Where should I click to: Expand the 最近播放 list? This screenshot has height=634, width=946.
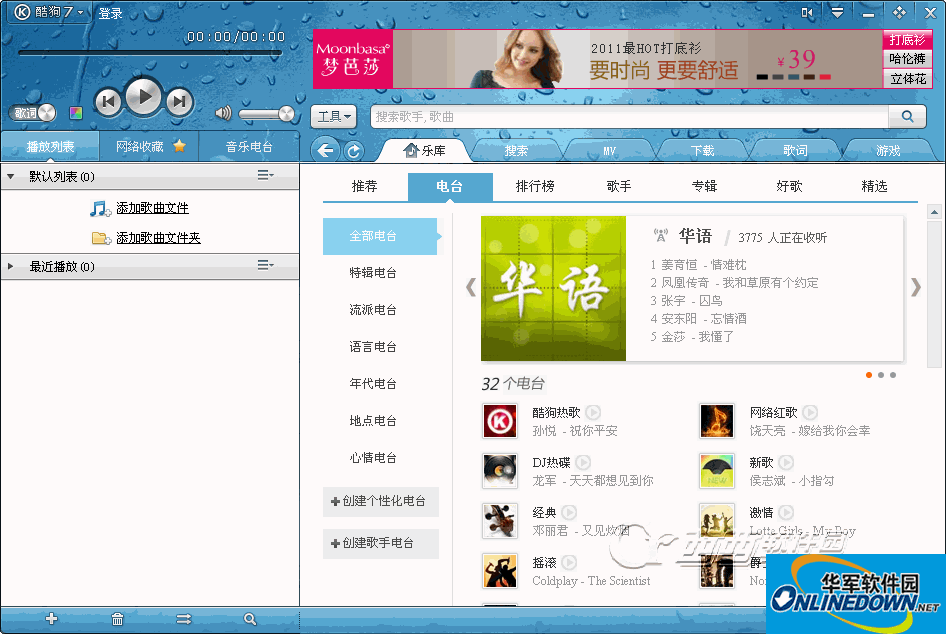pos(11,266)
